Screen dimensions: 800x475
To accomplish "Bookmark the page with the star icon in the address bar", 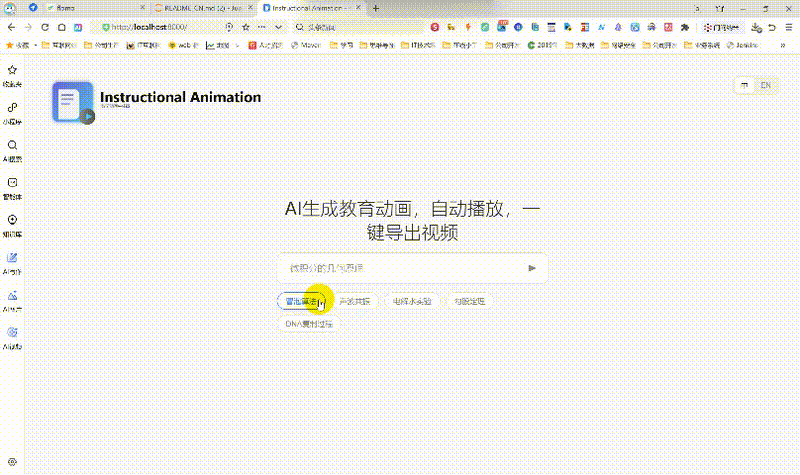I will tap(245, 27).
